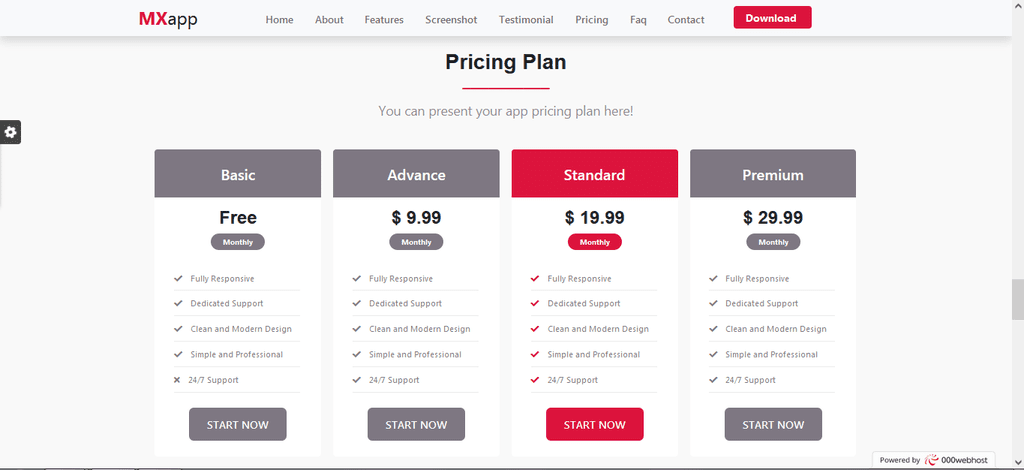Open the Pricing menu item
Image resolution: width=1024 pixels, height=470 pixels.
[592, 20]
